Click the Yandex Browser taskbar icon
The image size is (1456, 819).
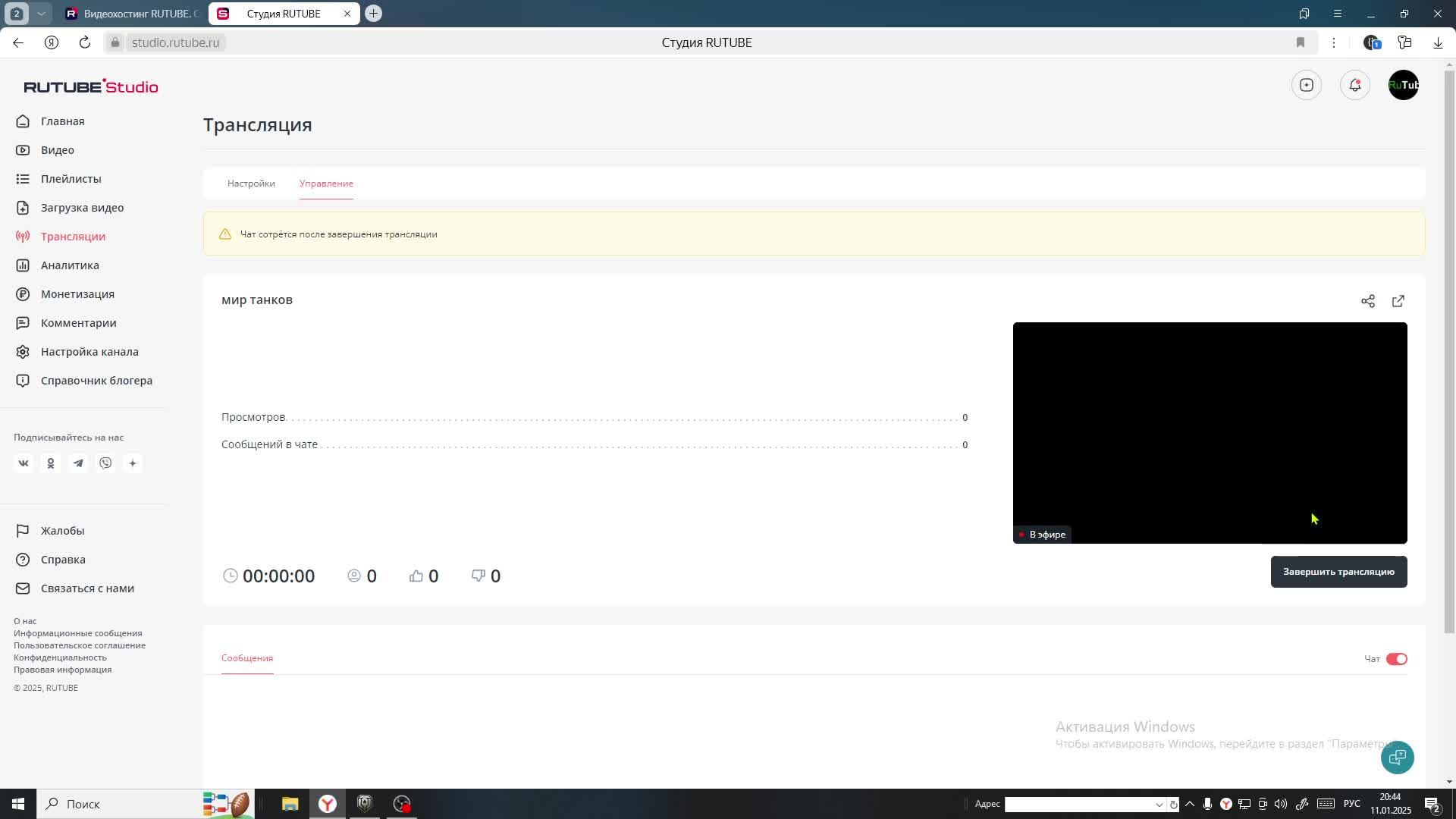[328, 804]
